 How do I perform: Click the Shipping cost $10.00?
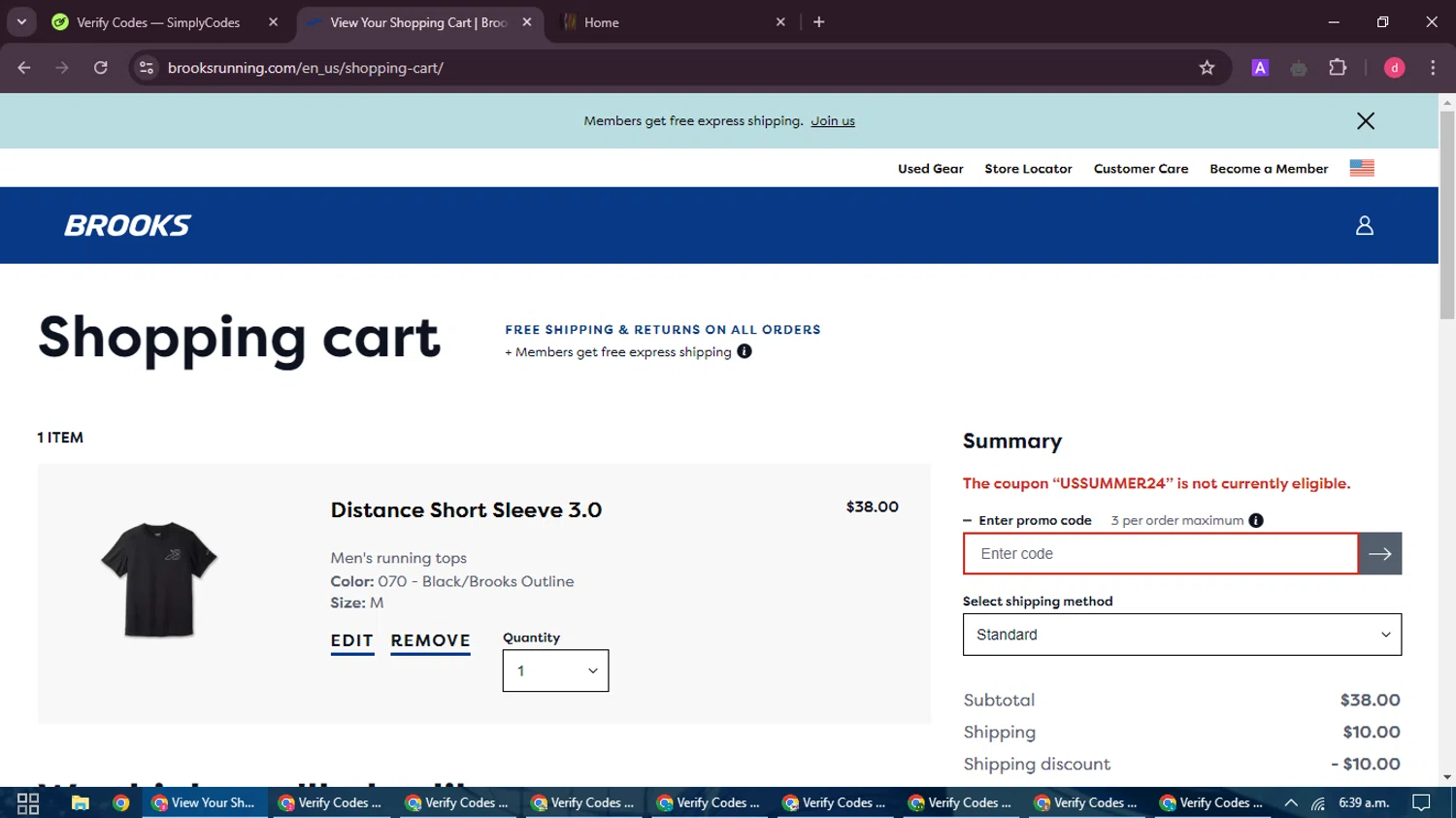pos(1372,733)
